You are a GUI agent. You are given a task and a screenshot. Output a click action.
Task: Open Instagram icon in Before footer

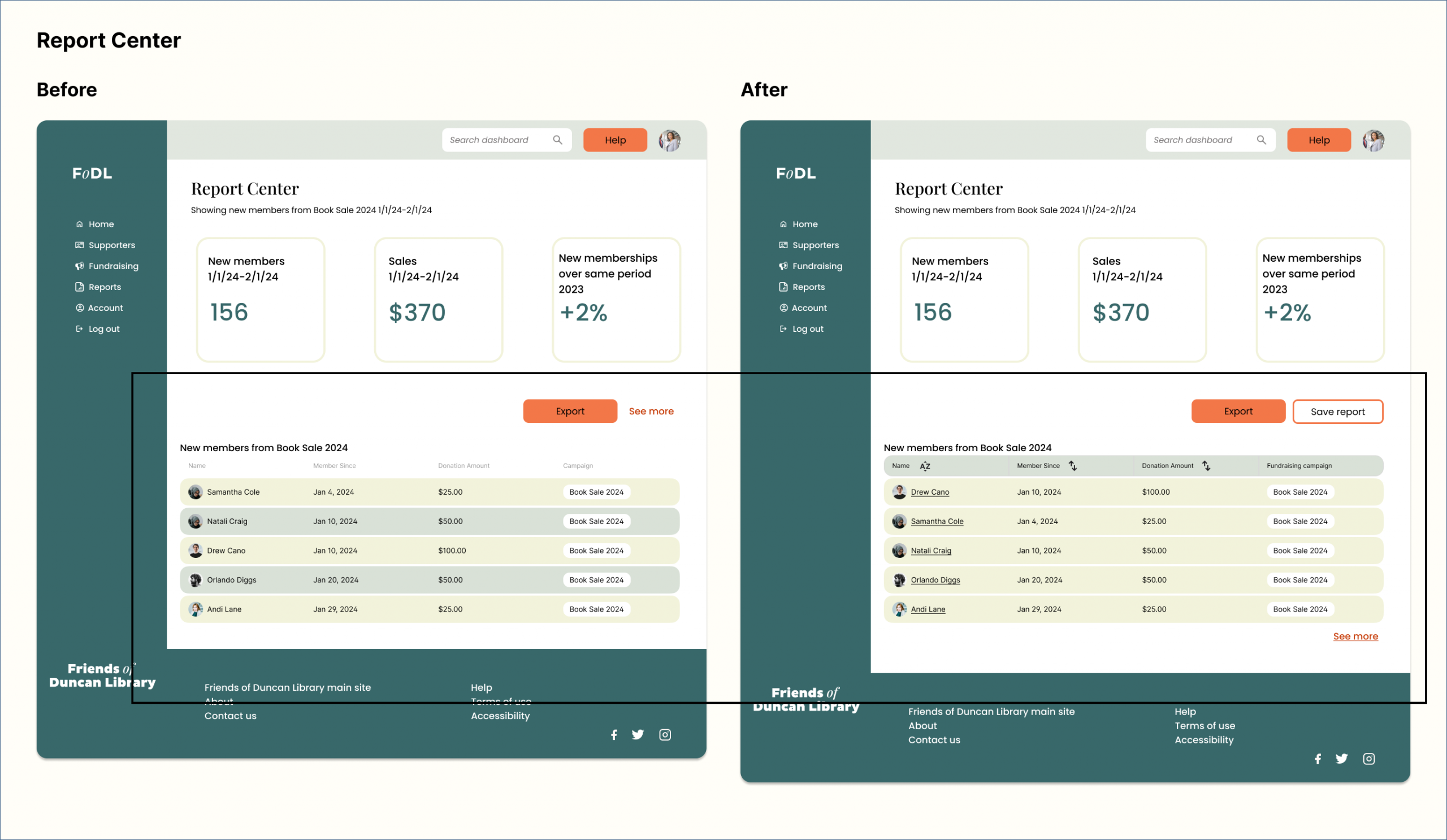click(665, 735)
